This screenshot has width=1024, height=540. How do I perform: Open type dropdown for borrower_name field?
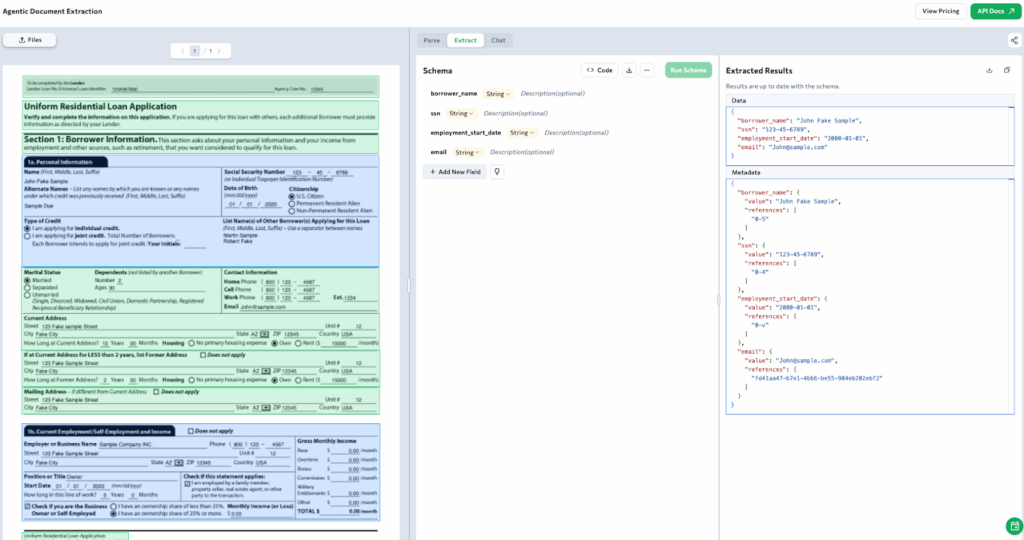(x=498, y=94)
